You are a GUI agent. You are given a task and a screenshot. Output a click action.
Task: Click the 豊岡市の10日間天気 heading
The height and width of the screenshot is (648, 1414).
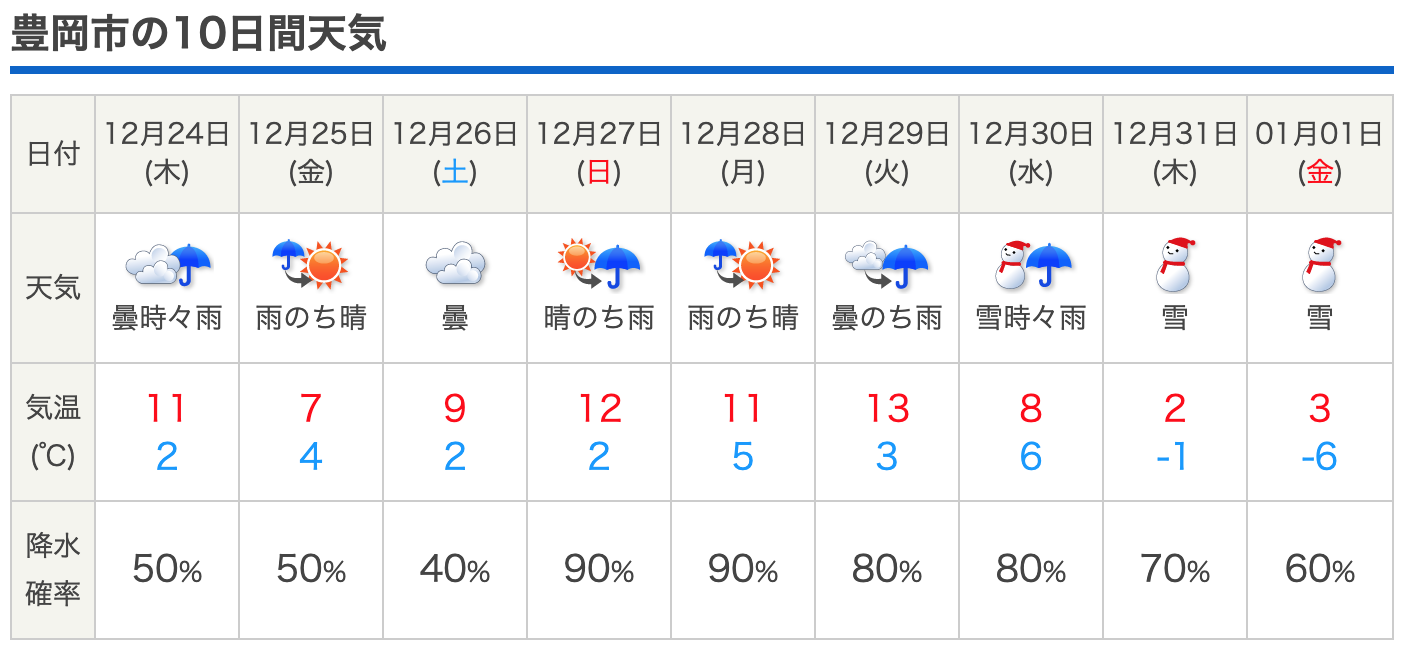(x=198, y=35)
